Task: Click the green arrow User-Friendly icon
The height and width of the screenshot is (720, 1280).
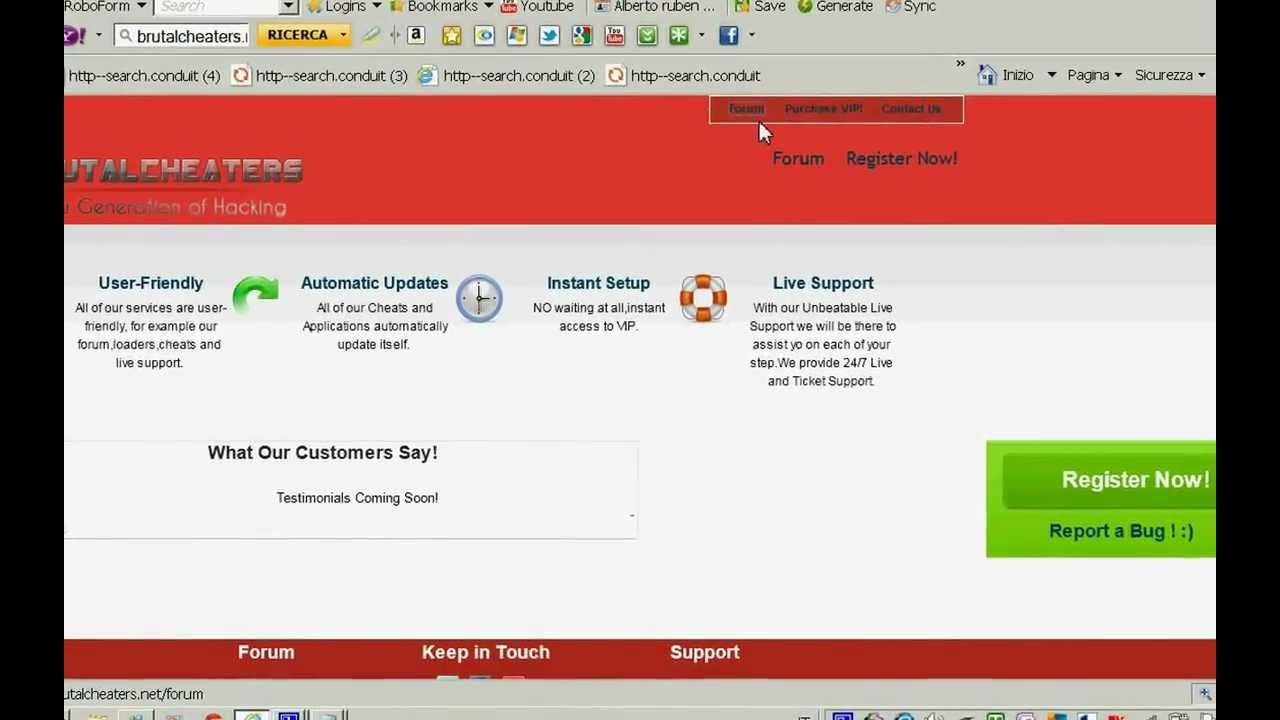Action: (x=255, y=297)
